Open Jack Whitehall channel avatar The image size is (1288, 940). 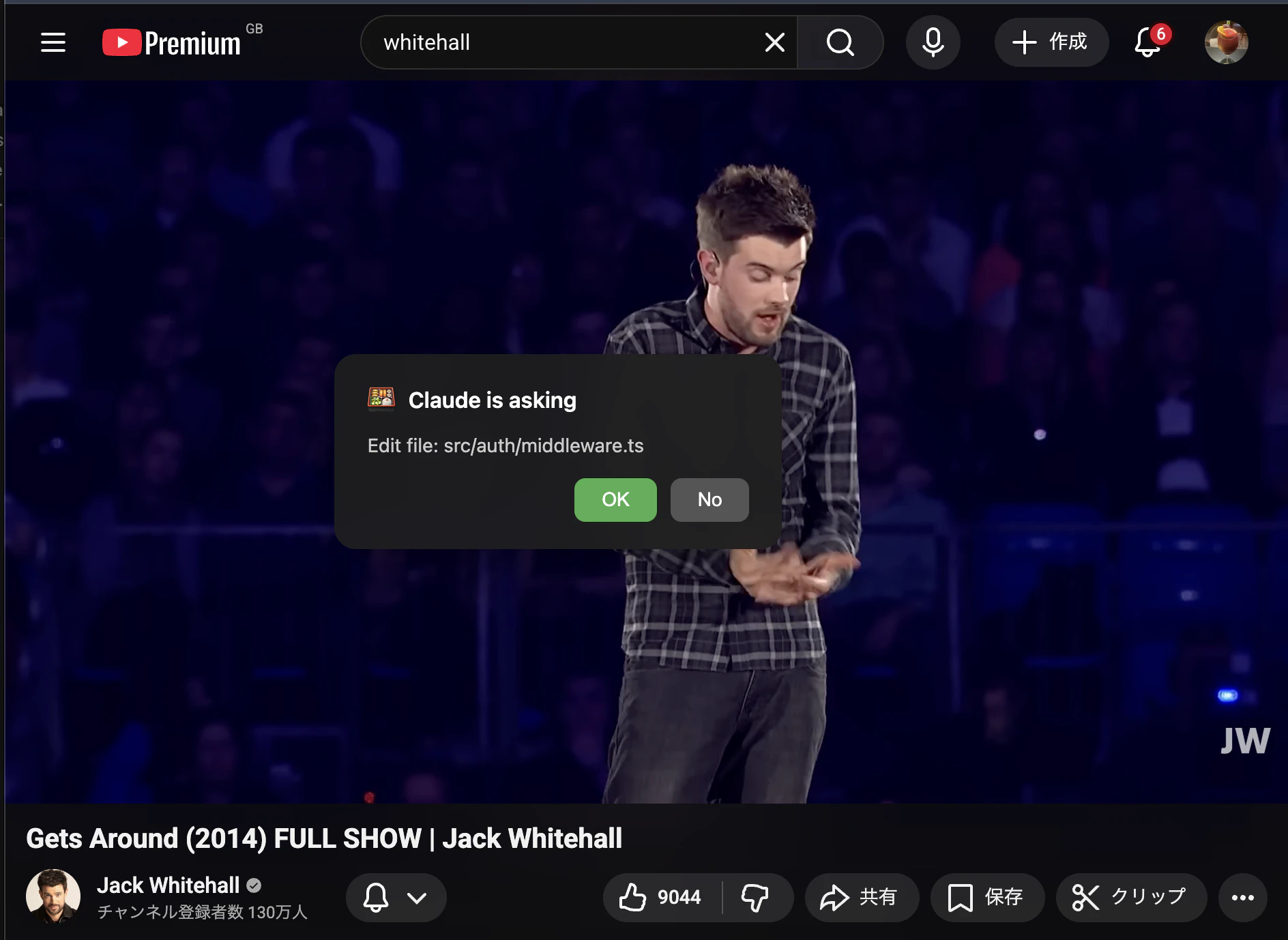[53, 896]
